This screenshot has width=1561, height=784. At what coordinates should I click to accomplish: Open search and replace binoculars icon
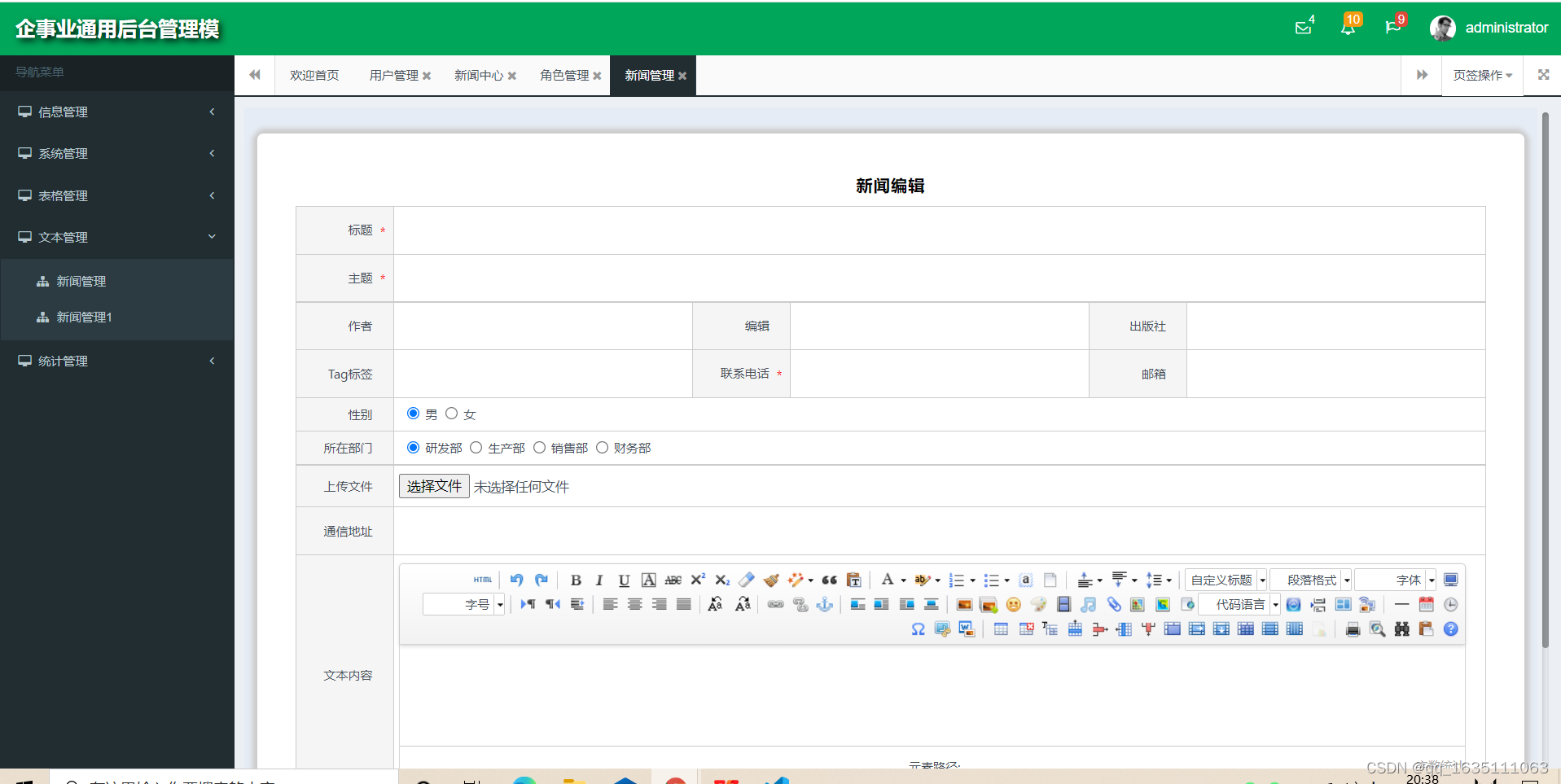(x=1401, y=629)
